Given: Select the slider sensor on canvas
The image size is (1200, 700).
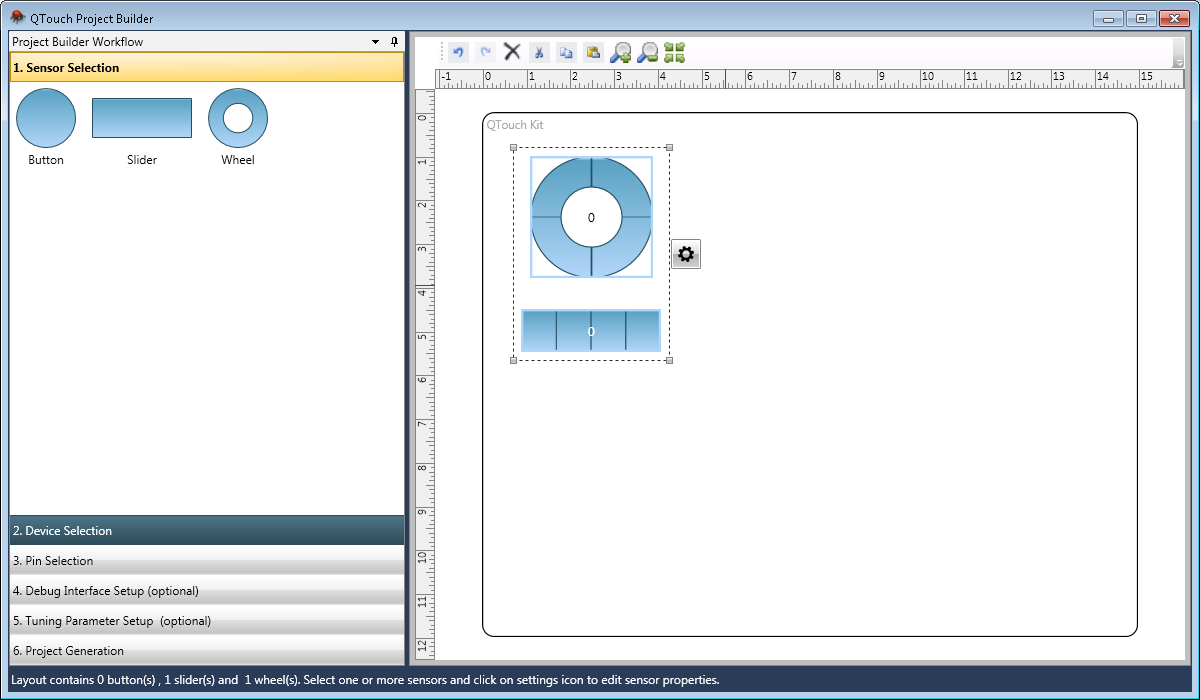Looking at the screenshot, I should (591, 331).
